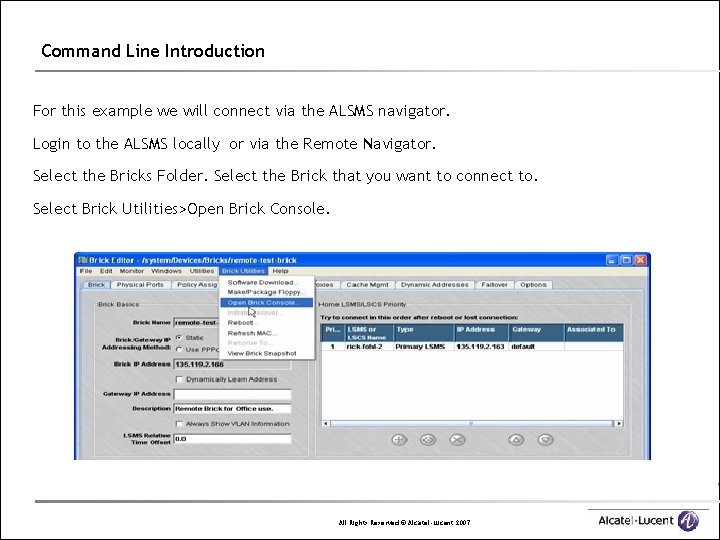Image resolution: width=720 pixels, height=540 pixels.
Task: Collapse the Brick Utilities menu
Action: pyautogui.click(x=243, y=271)
